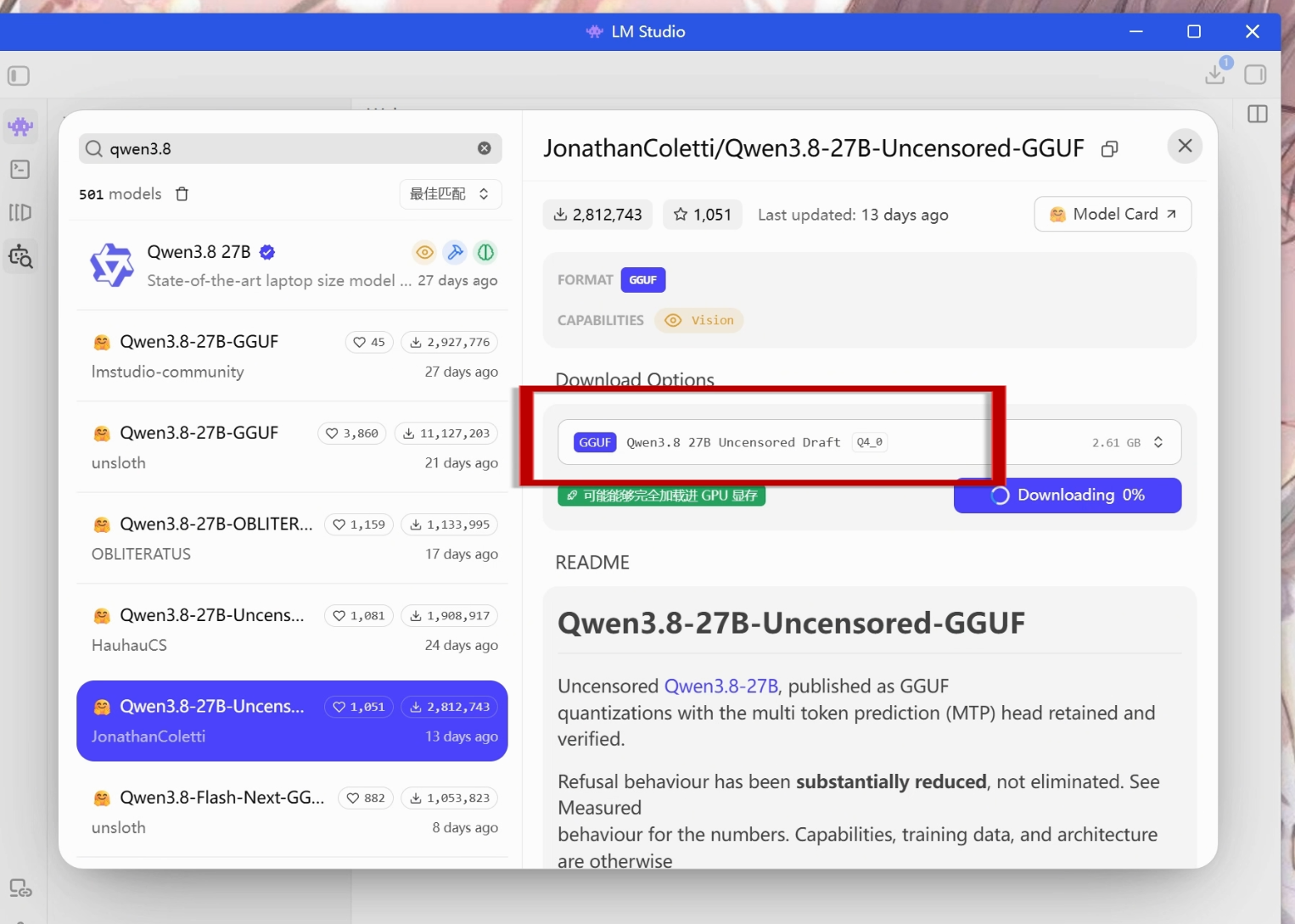Click the 1,051 star count in details header
This screenshot has height=924, width=1295.
tap(702, 215)
